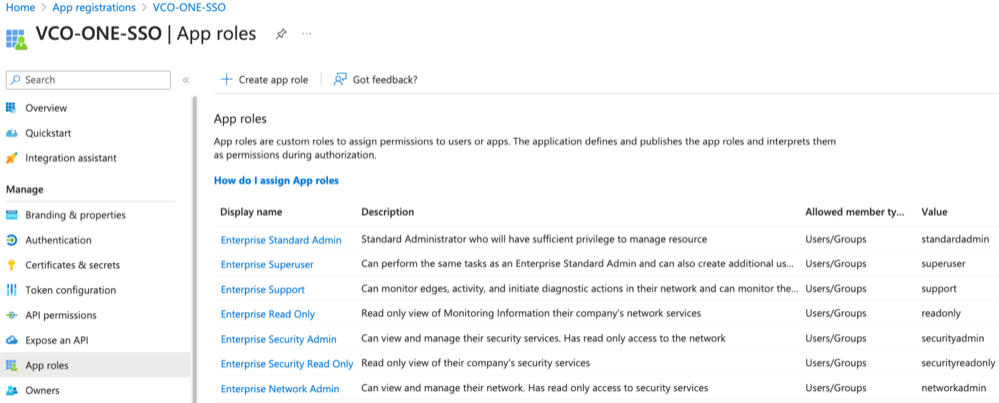The width and height of the screenshot is (999, 403).
Task: Open Quickstart from the sidebar
Action: [47, 133]
